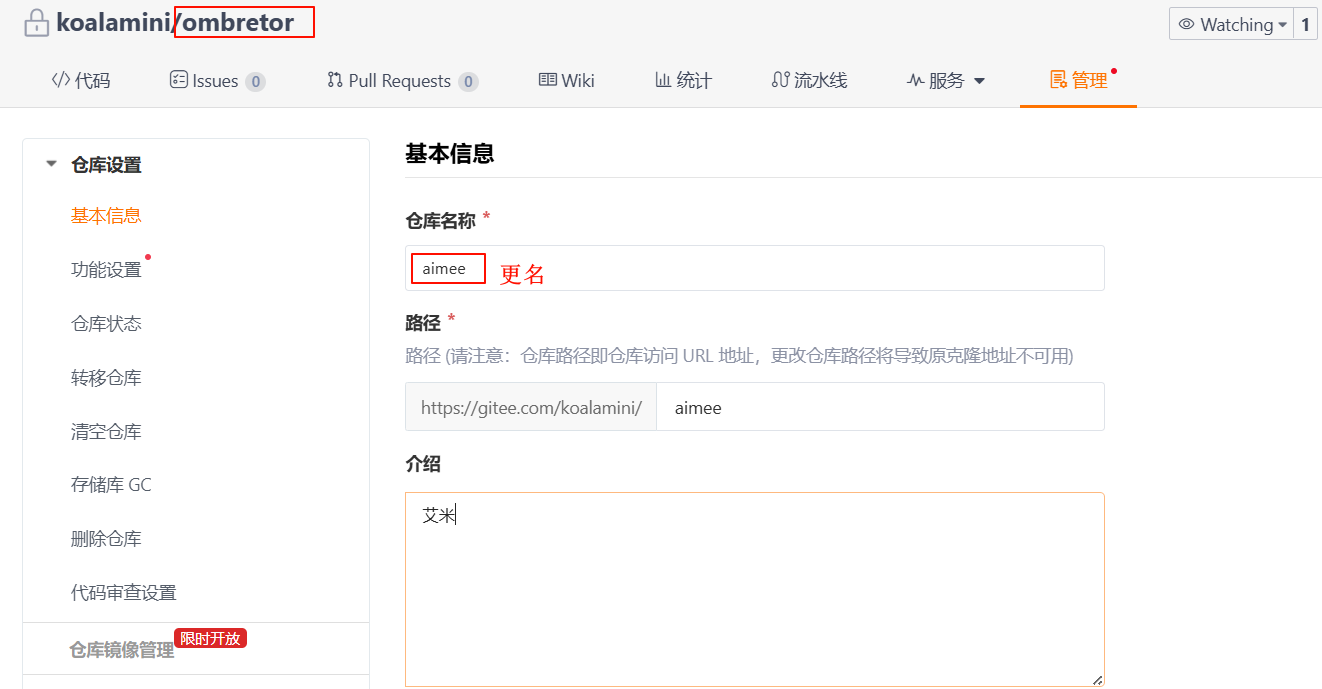This screenshot has width=1322, height=689.
Task: Select the 管理 tab
Action: [x=1078, y=81]
